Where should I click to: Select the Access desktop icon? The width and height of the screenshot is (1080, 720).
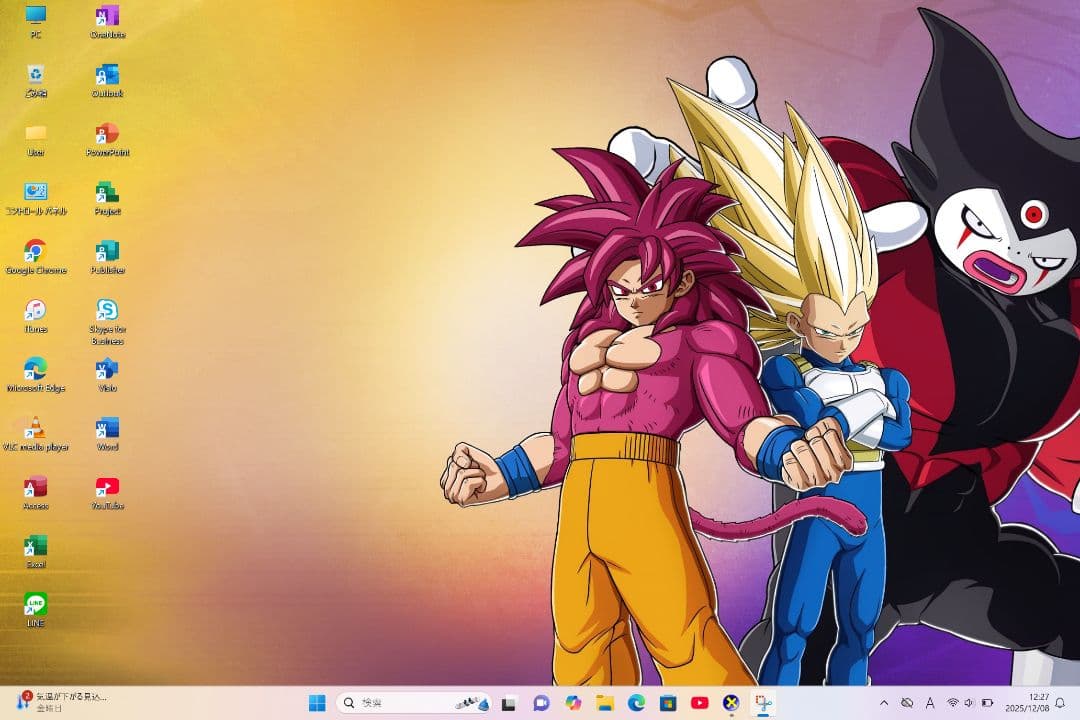36,487
